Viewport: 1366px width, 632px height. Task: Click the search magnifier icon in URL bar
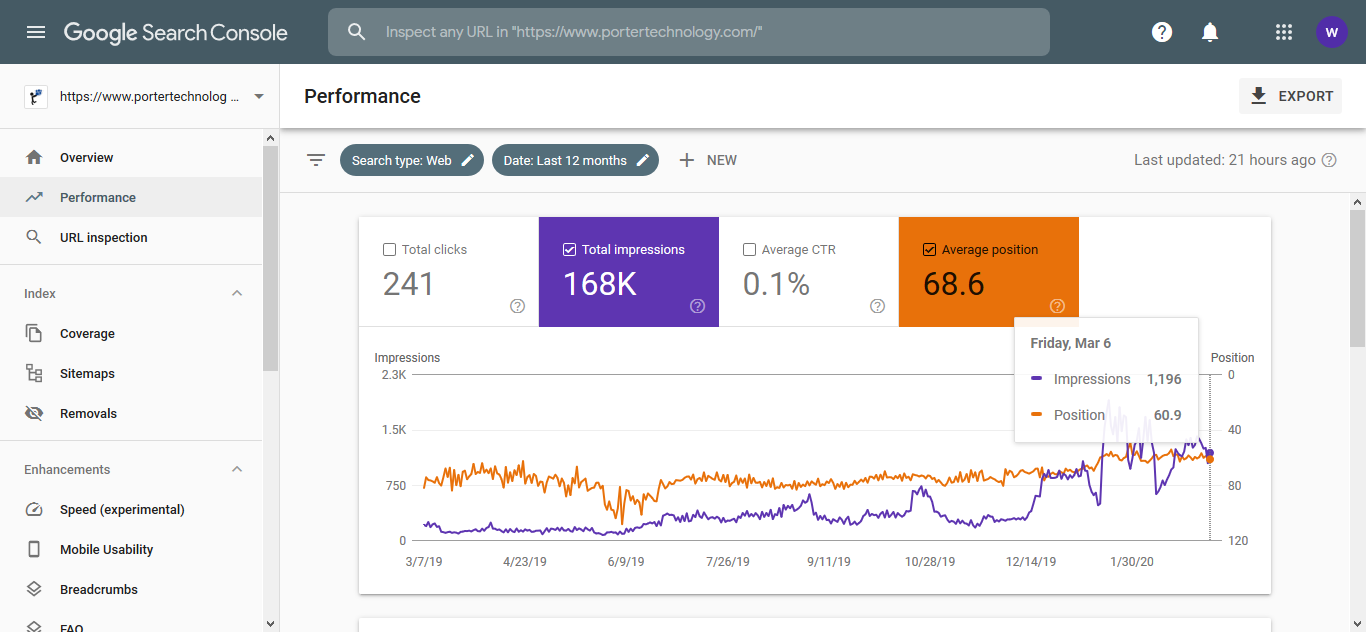357,32
